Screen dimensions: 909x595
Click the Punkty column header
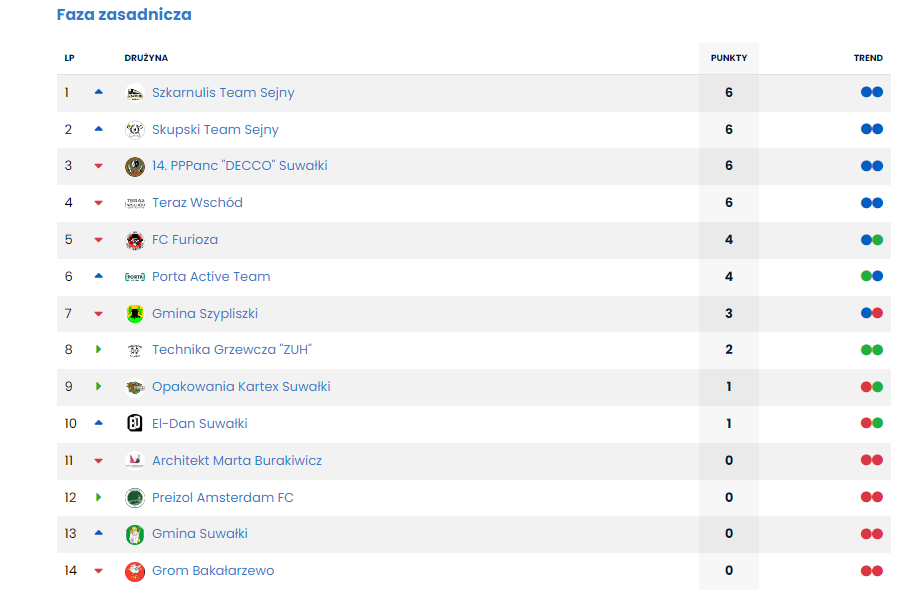(728, 58)
